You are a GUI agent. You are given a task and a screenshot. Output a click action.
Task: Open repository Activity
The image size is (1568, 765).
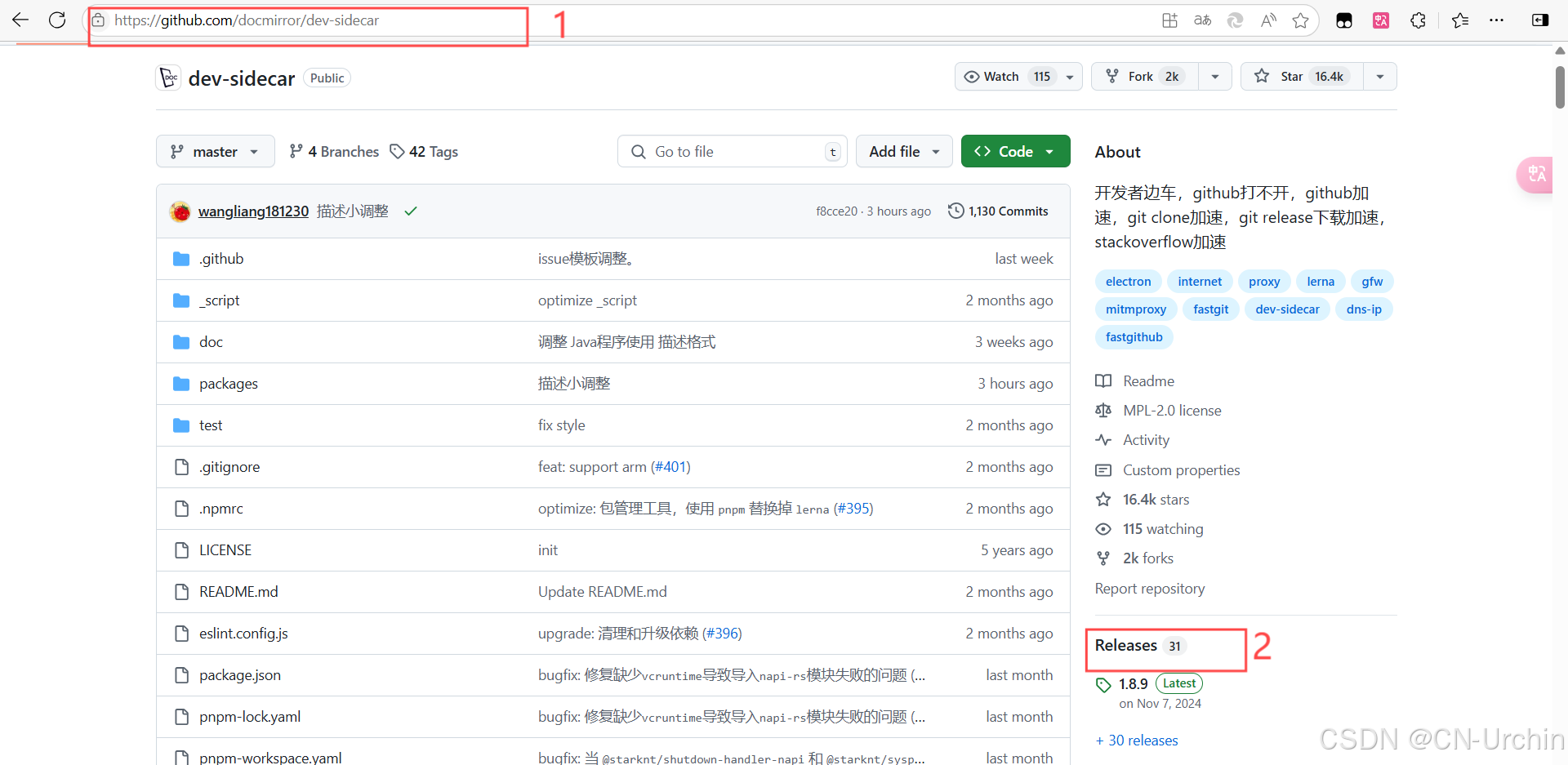click(x=1133, y=440)
